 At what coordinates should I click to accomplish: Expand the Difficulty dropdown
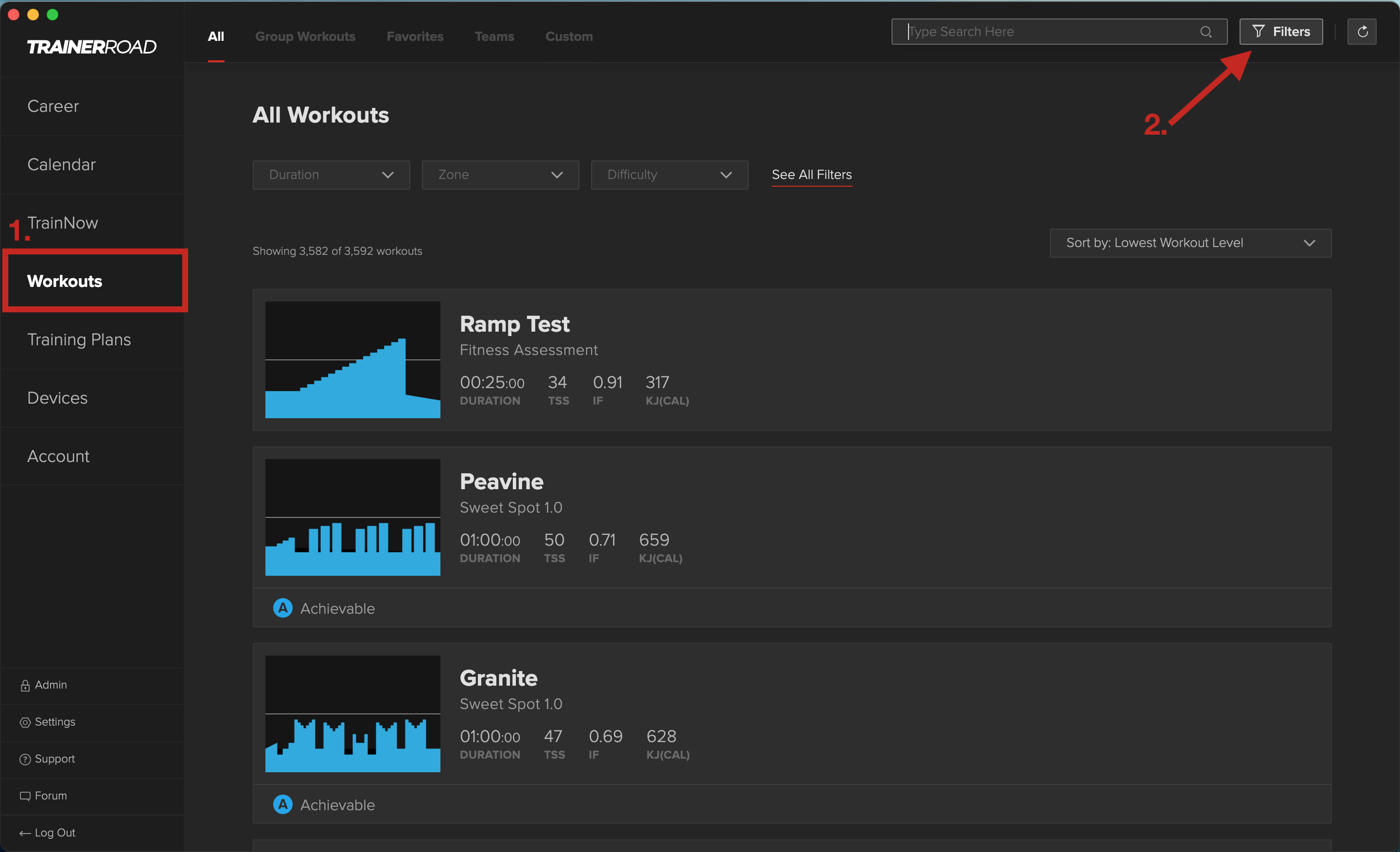click(669, 175)
